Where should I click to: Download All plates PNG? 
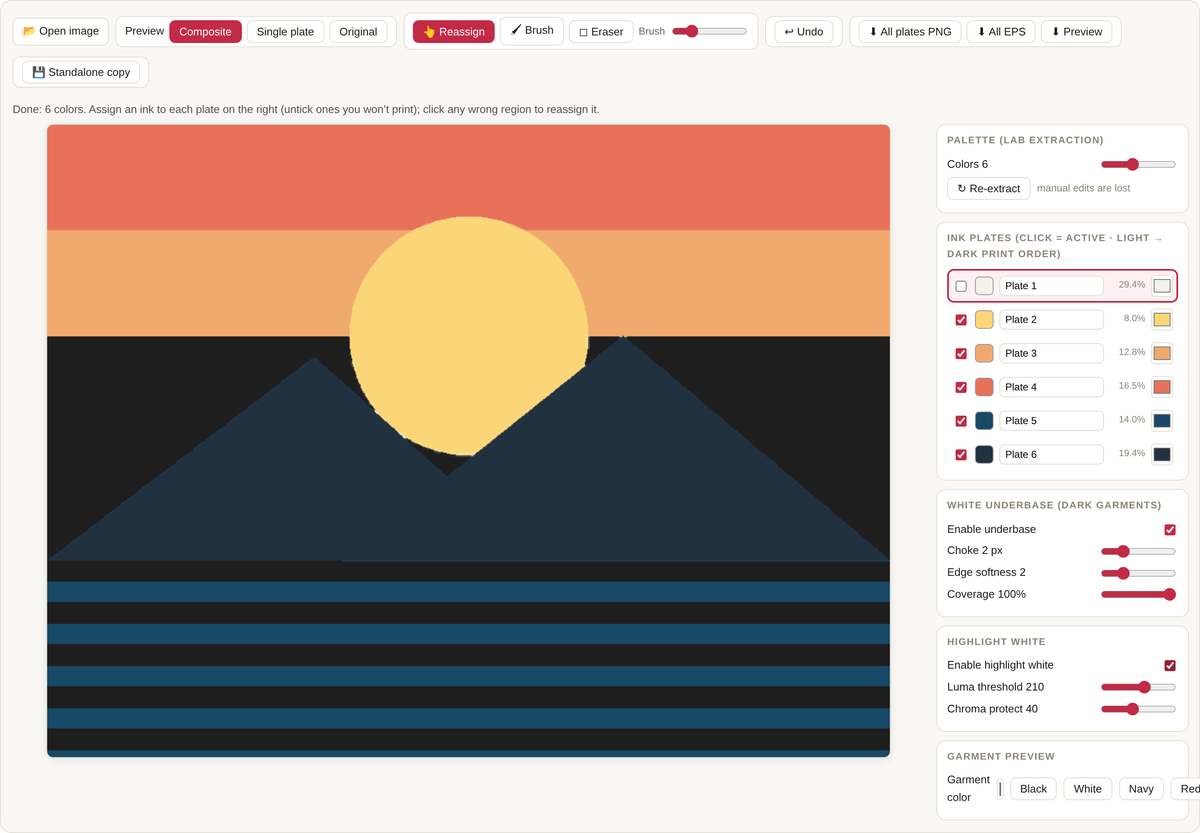tap(910, 32)
